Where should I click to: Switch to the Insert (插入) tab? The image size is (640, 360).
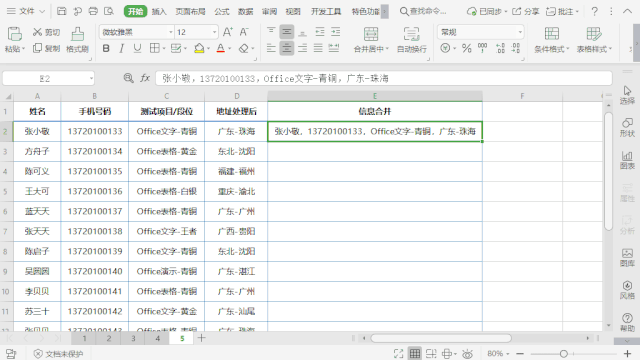[x=159, y=11]
